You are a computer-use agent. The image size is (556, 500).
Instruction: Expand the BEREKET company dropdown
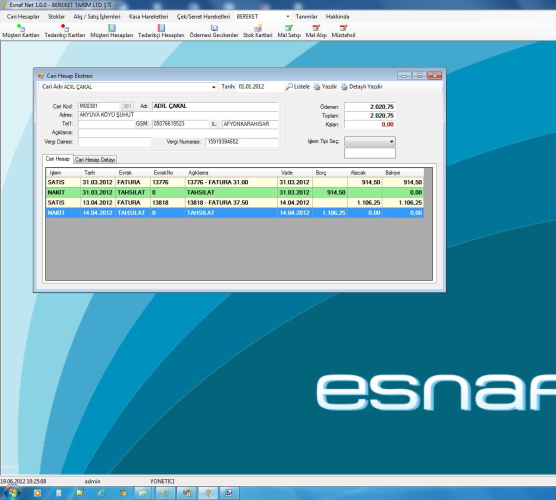(x=288, y=17)
